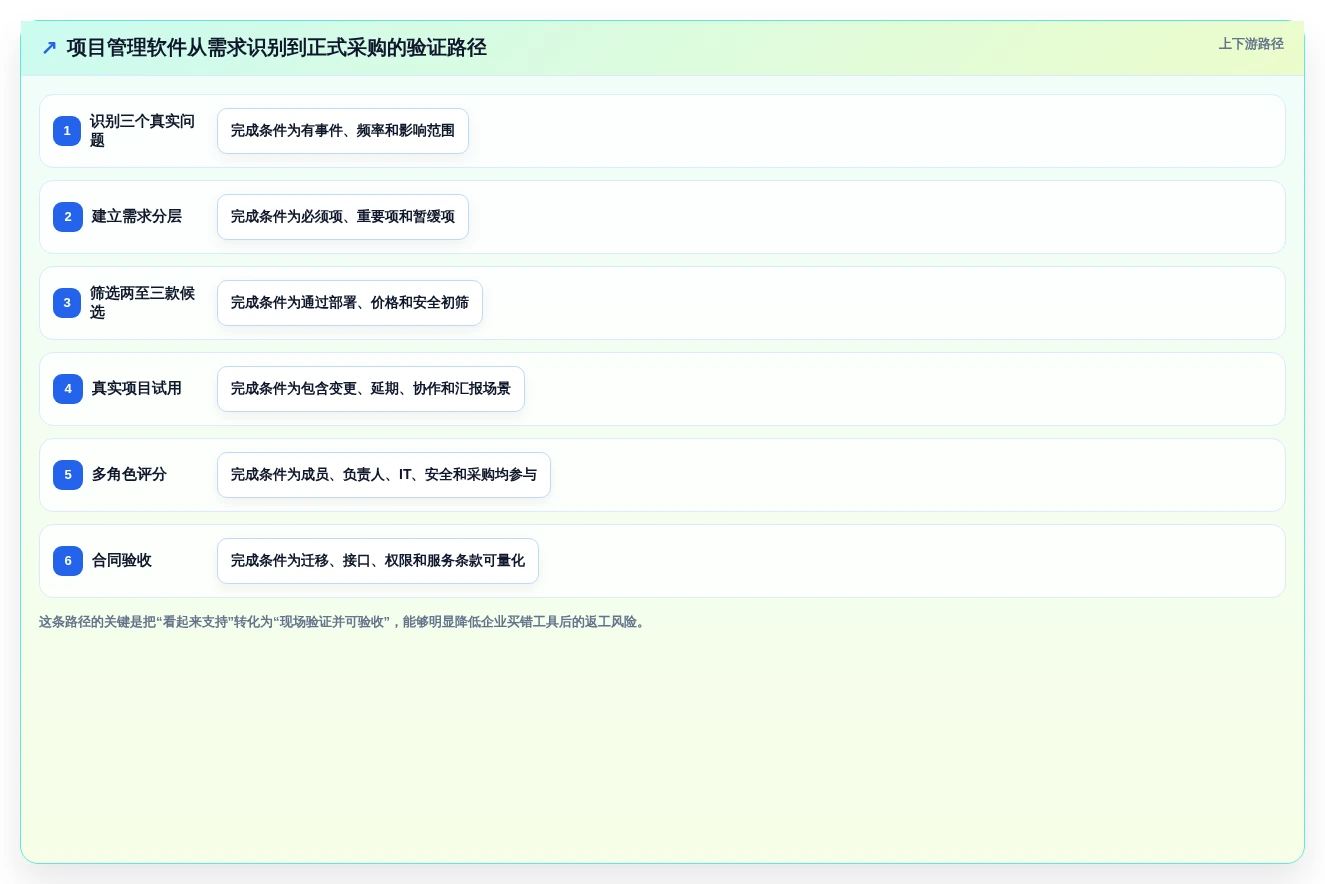Click the condition 迁移、接口、权限和服务条款可量化

click(x=378, y=561)
